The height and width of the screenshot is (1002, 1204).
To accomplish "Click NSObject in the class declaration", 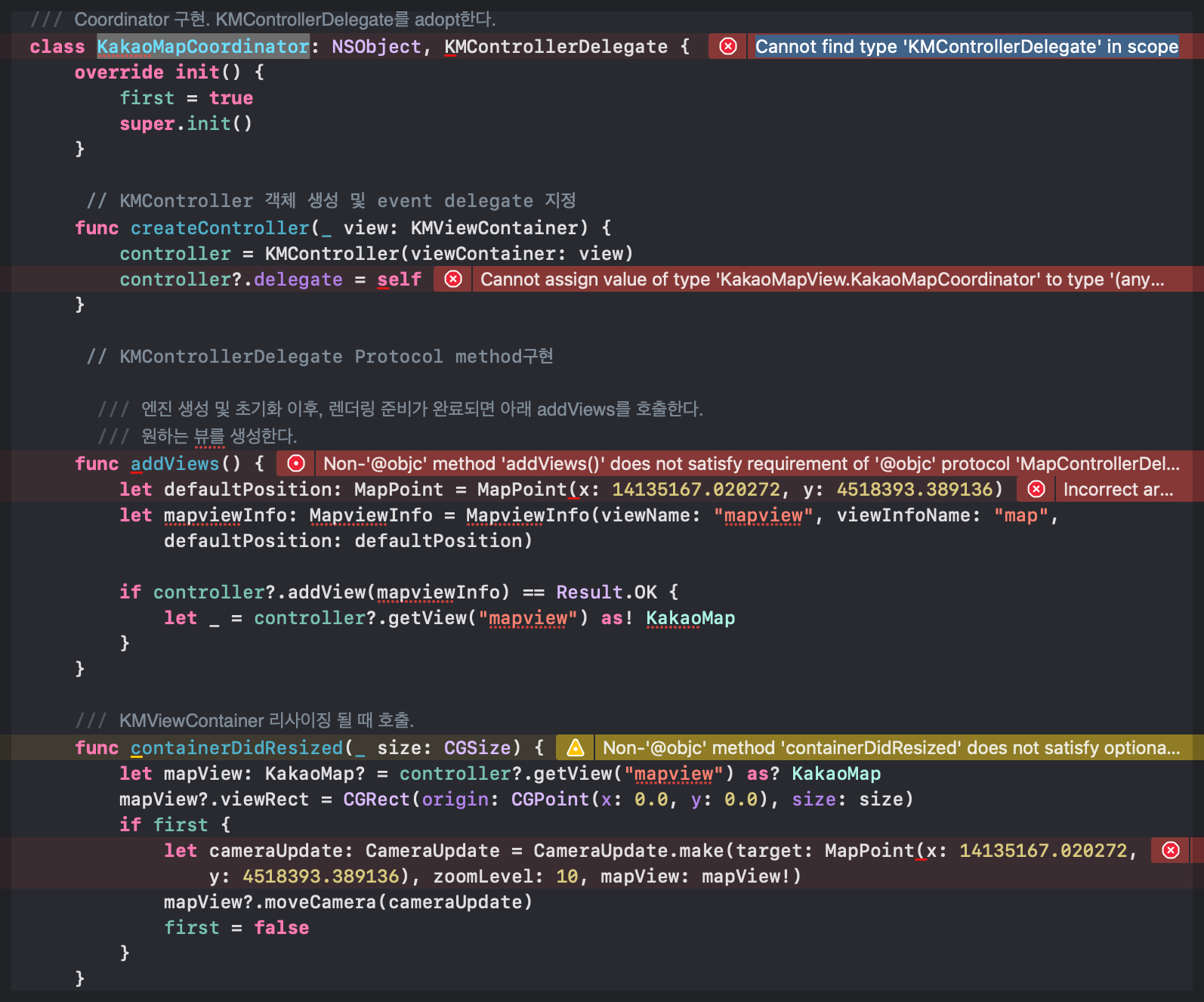I will click(x=376, y=47).
